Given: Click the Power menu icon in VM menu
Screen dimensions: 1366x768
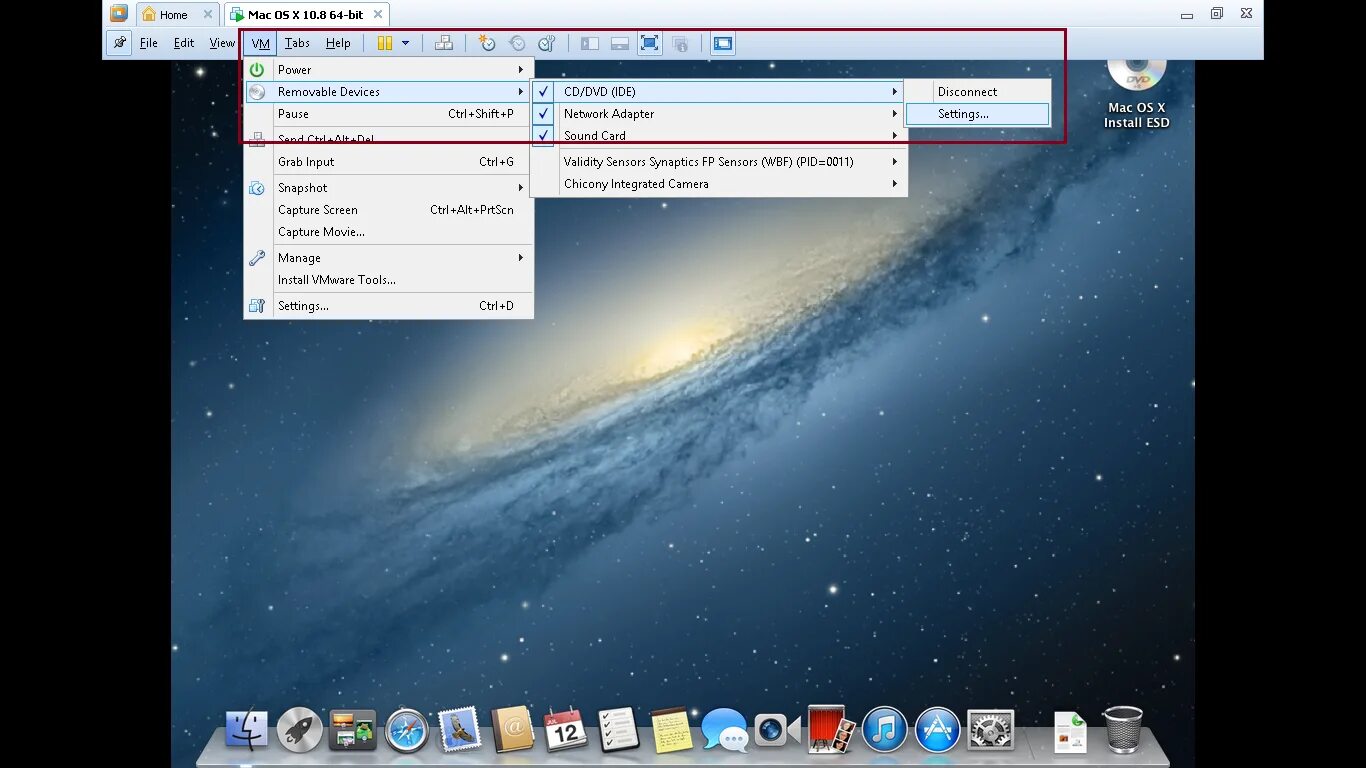Looking at the screenshot, I should click(258, 70).
